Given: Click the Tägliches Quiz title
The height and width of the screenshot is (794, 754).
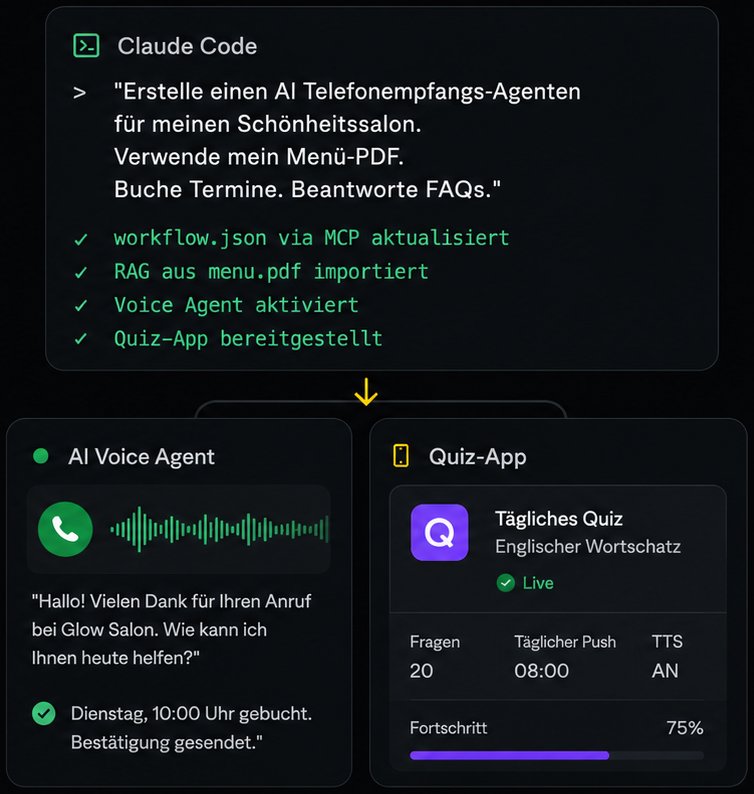Looking at the screenshot, I should tap(559, 519).
